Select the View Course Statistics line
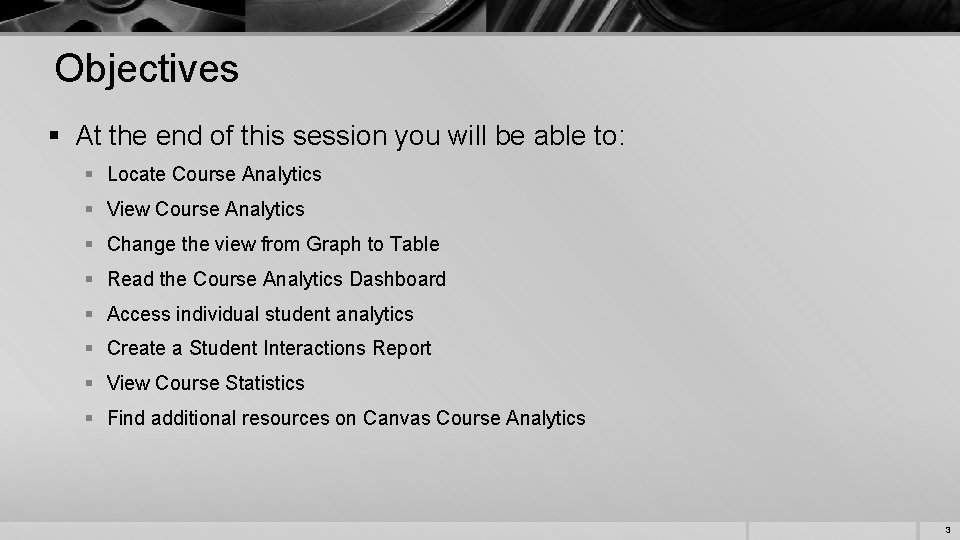The width and height of the screenshot is (960, 540). [x=206, y=383]
